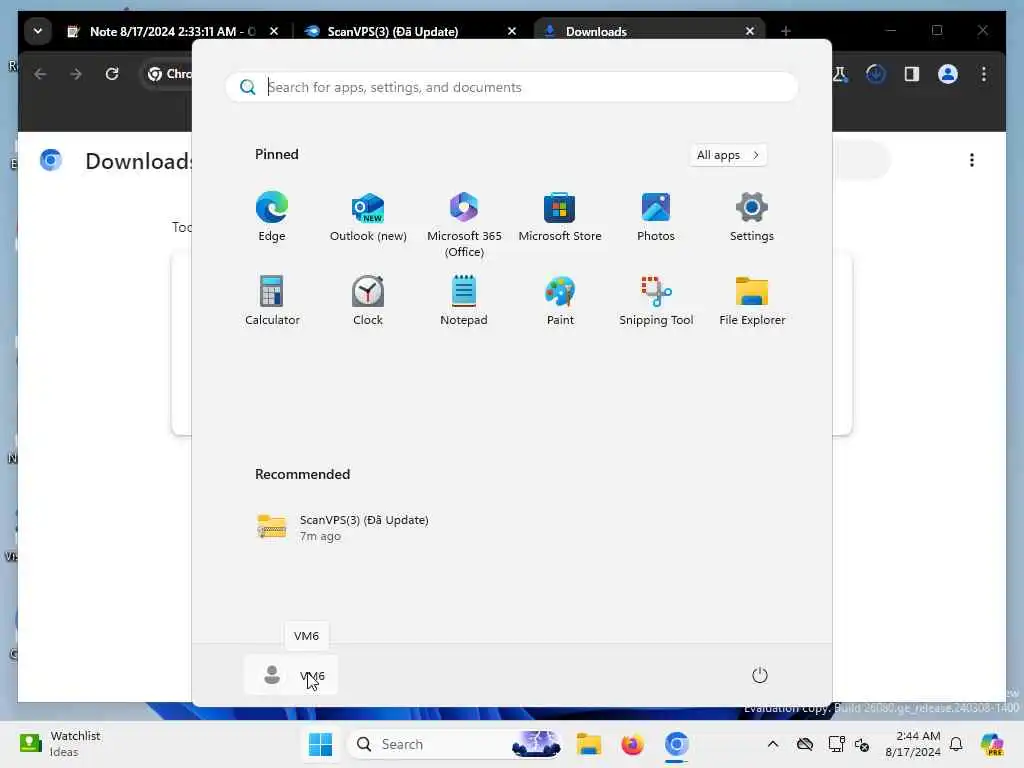Launch Calculator app
The image size is (1024, 768).
[272, 300]
